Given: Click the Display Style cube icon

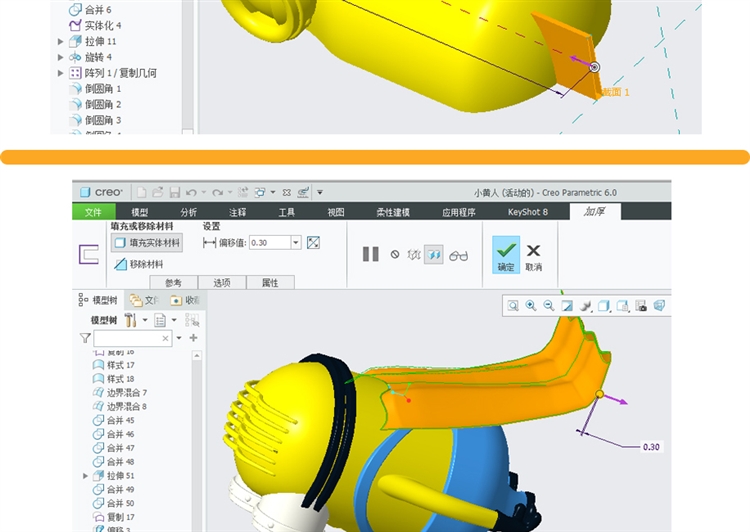Looking at the screenshot, I should coord(604,306).
